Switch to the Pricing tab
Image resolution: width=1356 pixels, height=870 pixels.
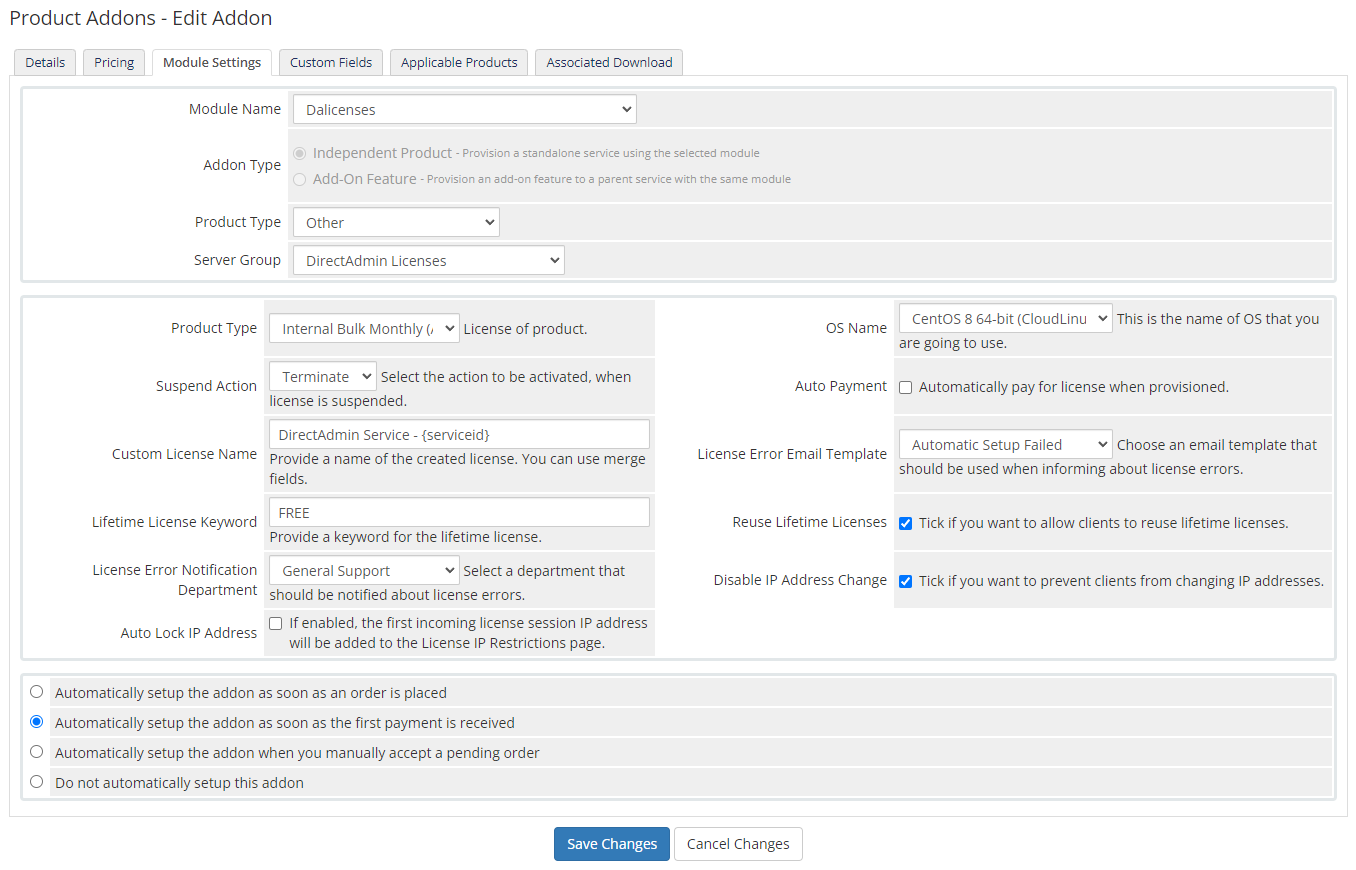pyautogui.click(x=113, y=62)
